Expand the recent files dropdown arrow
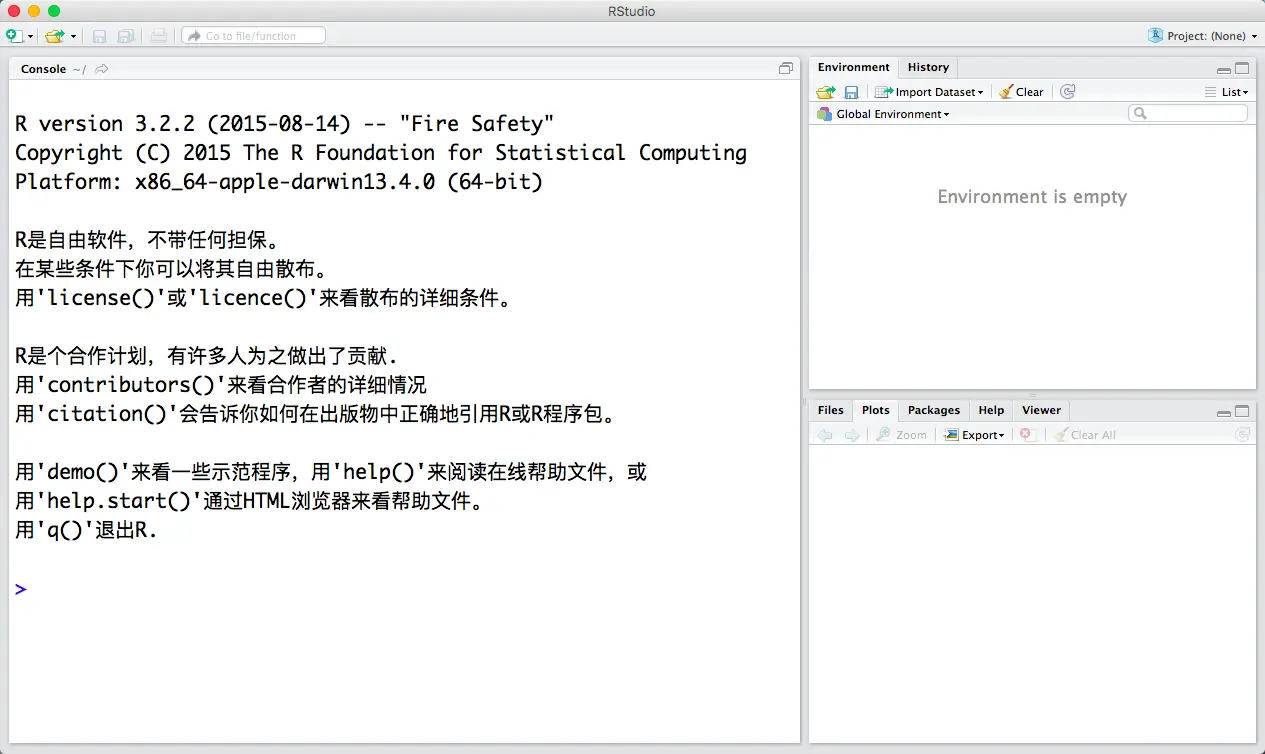 73,37
